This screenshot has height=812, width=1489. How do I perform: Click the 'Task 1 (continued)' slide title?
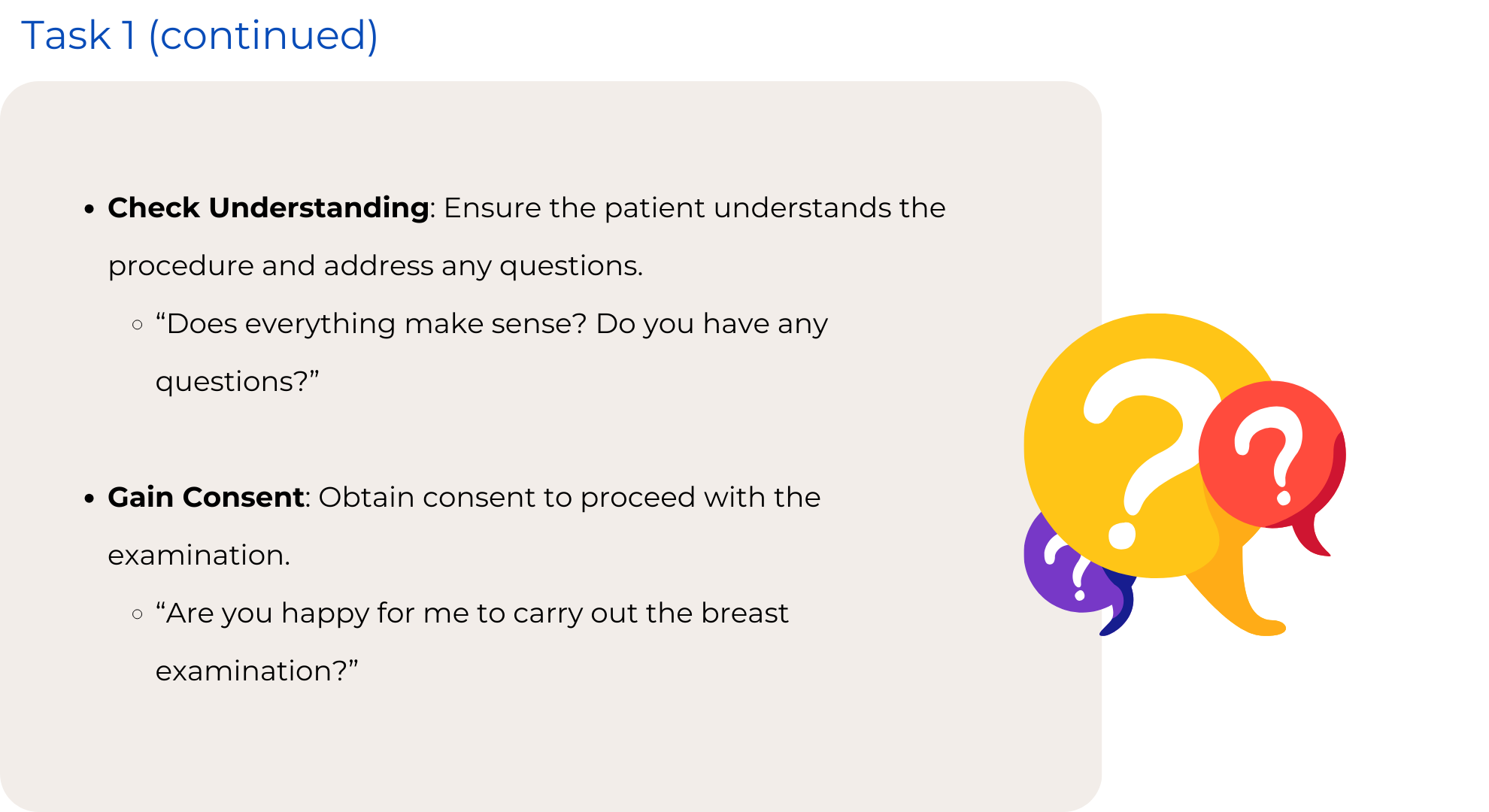click(199, 35)
